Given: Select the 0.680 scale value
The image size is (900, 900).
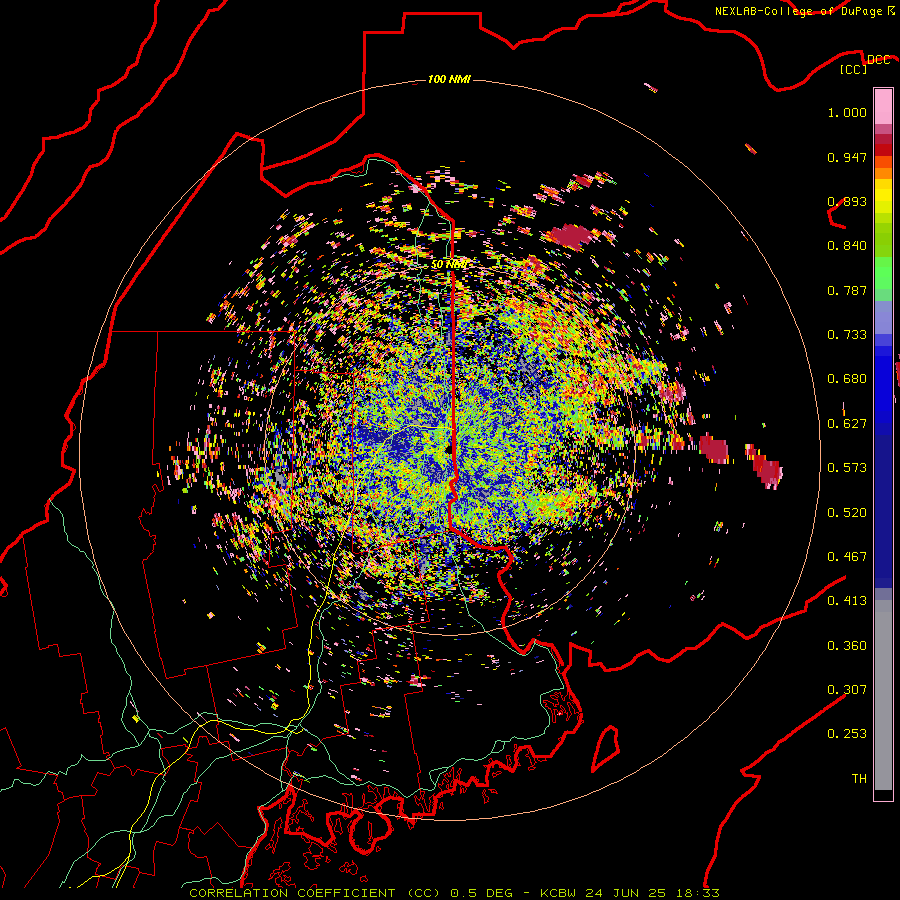Looking at the screenshot, I should coord(847,379).
